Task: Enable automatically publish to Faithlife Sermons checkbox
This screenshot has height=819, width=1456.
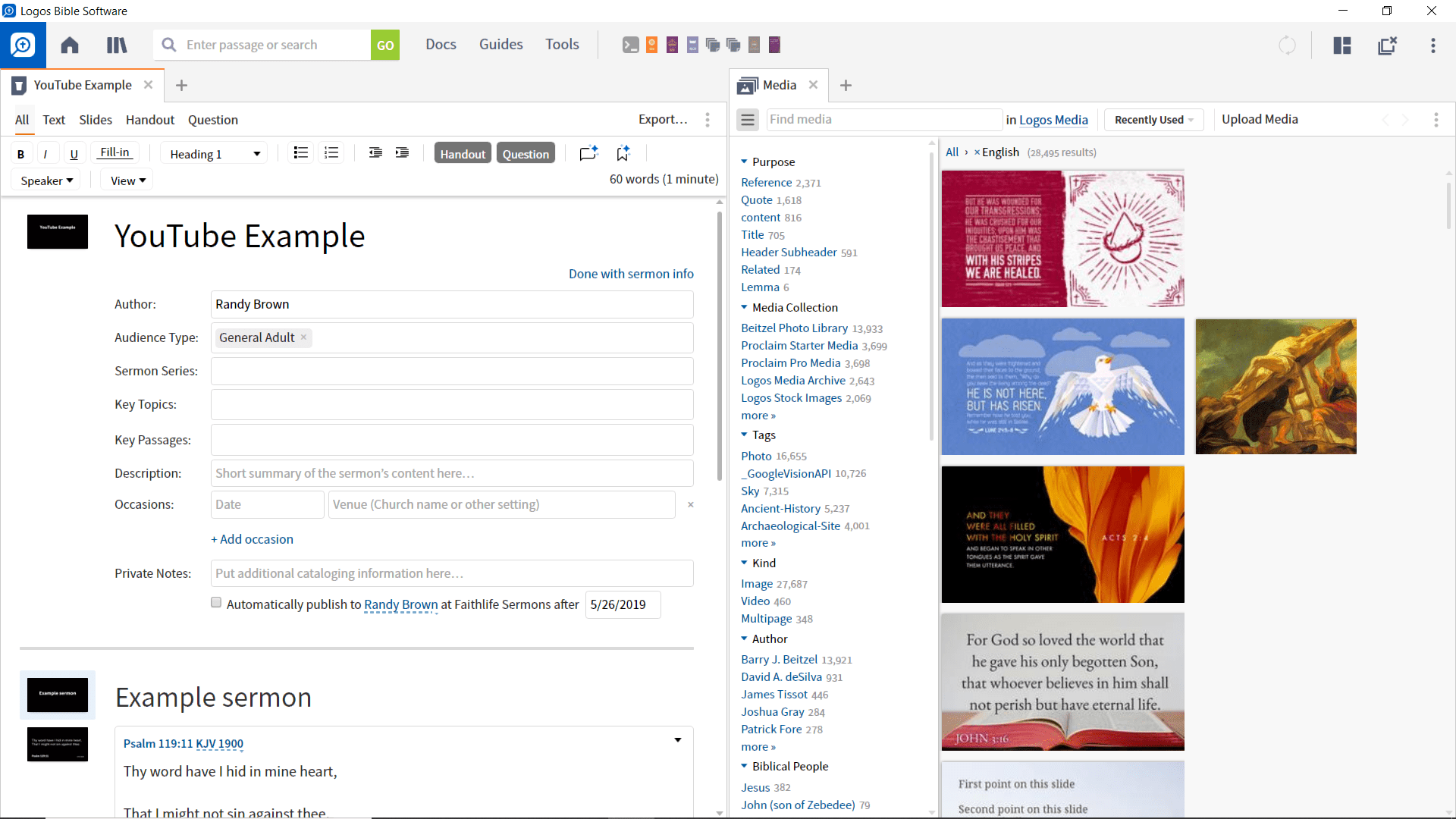Action: [x=216, y=603]
